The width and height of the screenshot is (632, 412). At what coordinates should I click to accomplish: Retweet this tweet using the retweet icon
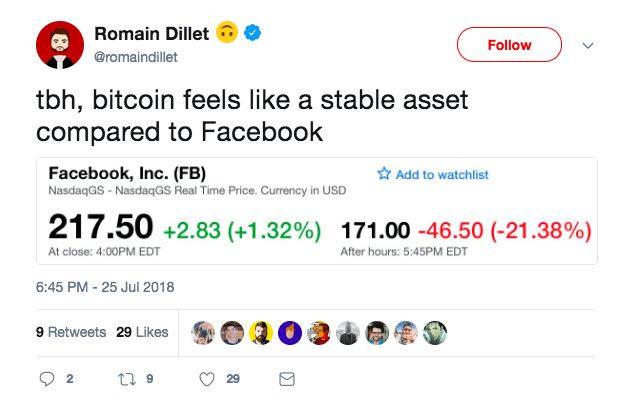point(126,380)
